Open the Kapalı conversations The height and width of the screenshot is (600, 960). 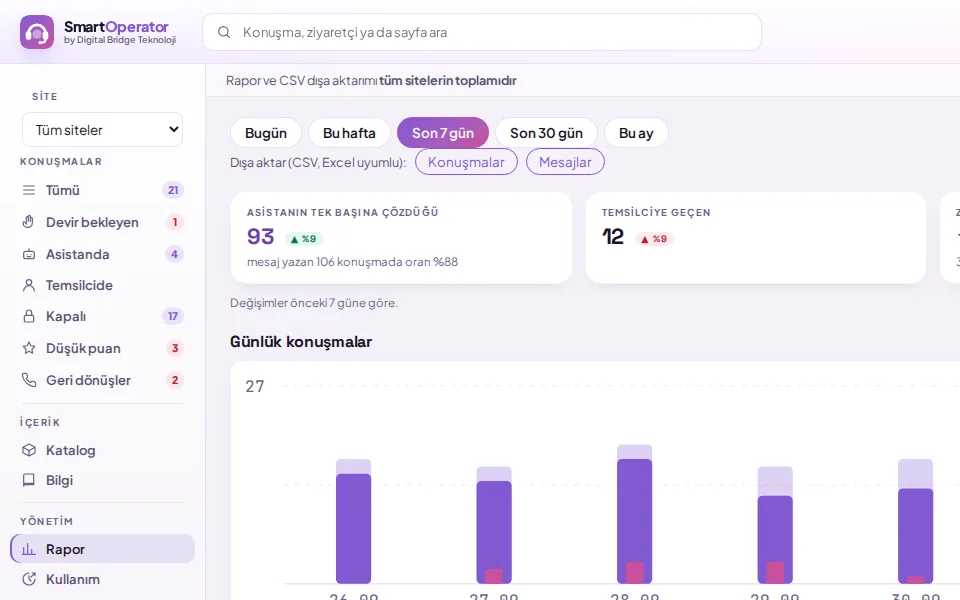tap(102, 317)
